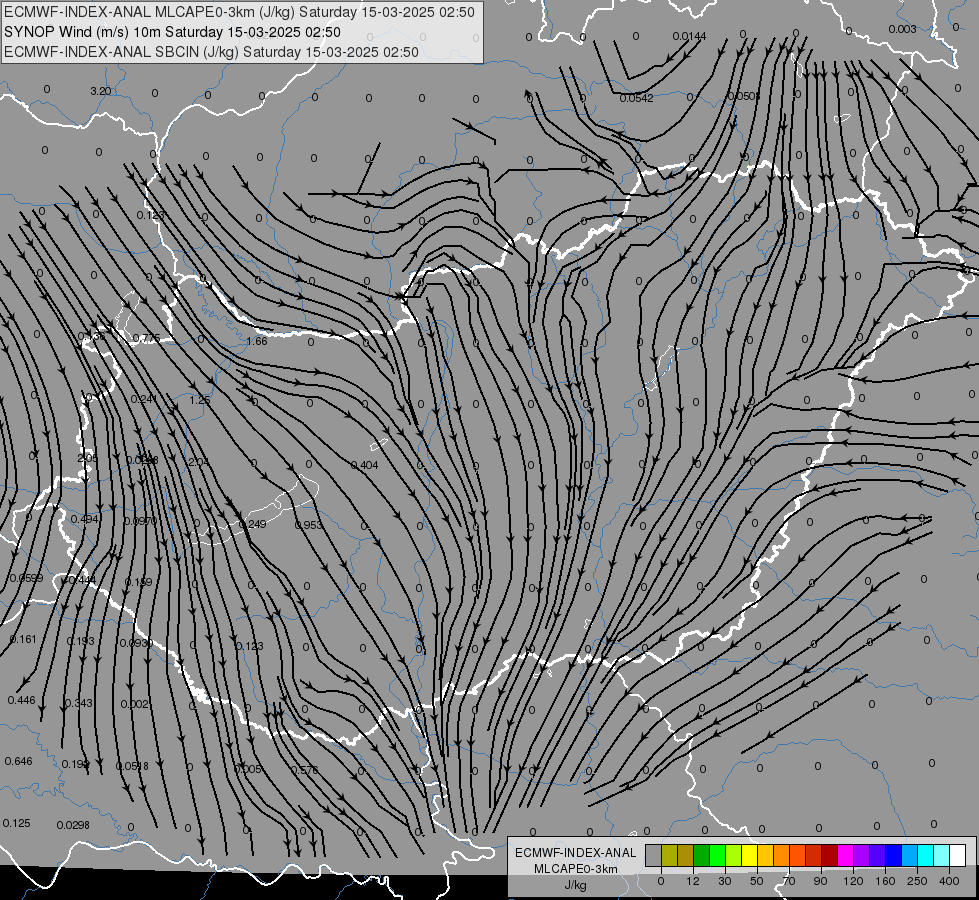
Task: Select the map value '0.241'
Action: [x=144, y=399]
